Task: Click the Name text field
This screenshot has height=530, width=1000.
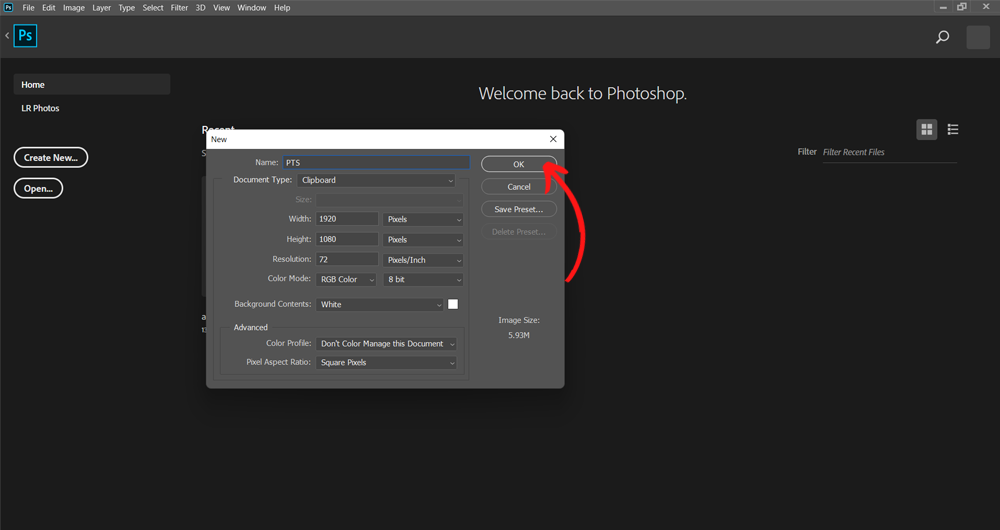Action: pos(375,162)
